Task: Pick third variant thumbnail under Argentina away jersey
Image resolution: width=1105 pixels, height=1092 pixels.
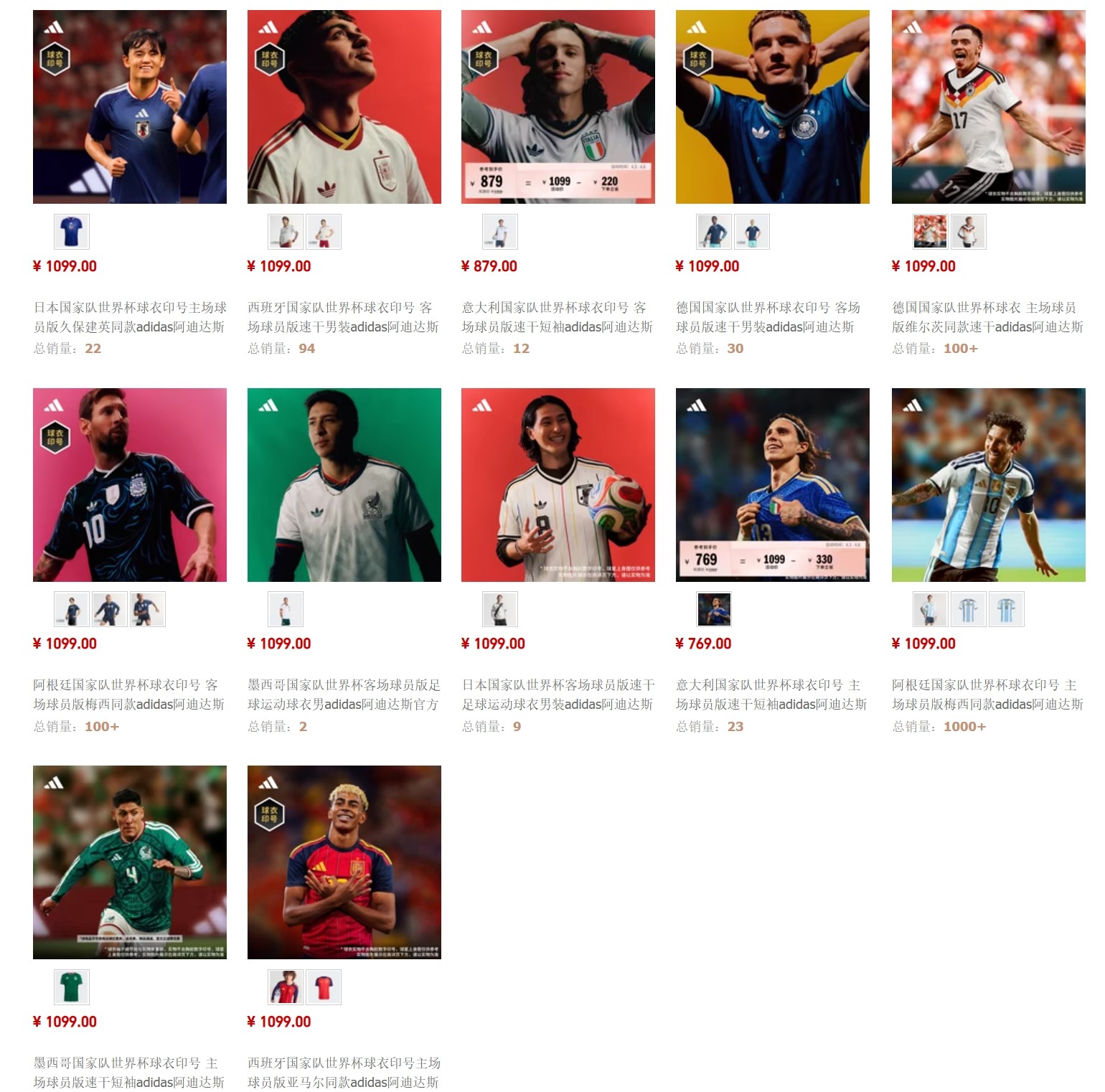Action: click(x=148, y=609)
